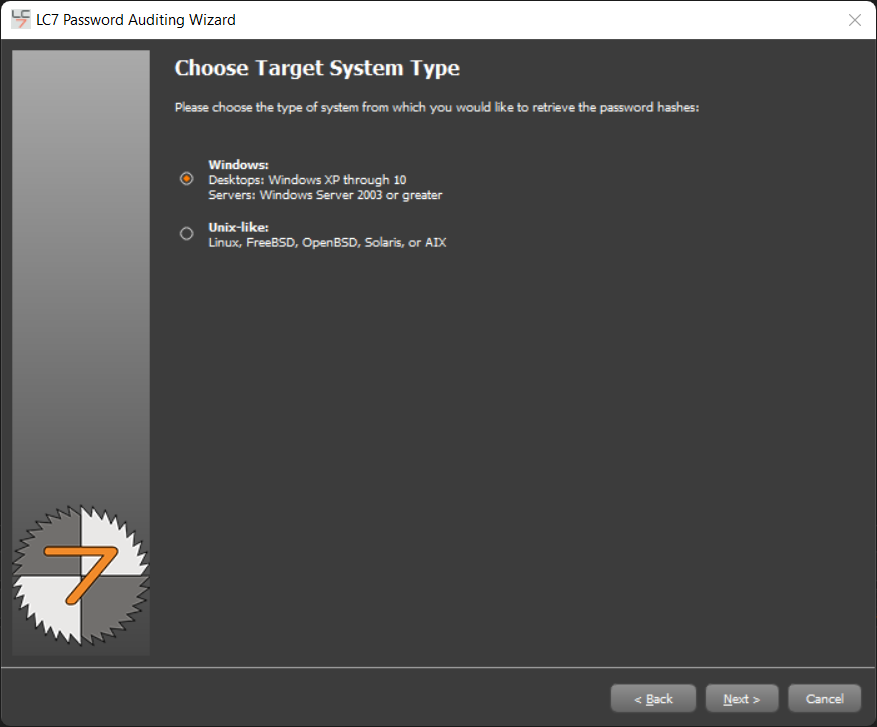877x727 pixels.
Task: Select the Unix-like radio button
Action: 186,233
